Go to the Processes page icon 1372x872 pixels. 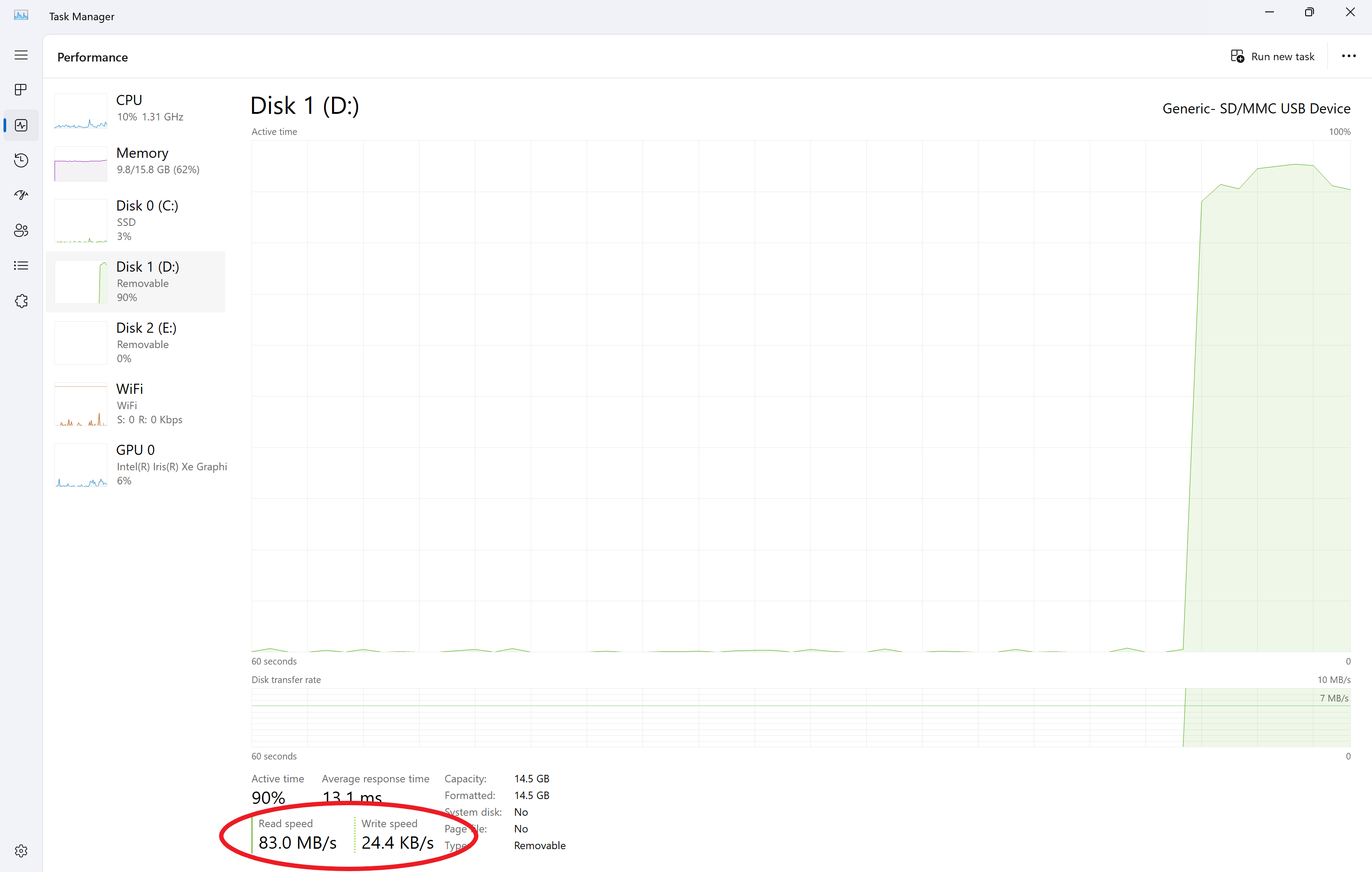tap(21, 90)
